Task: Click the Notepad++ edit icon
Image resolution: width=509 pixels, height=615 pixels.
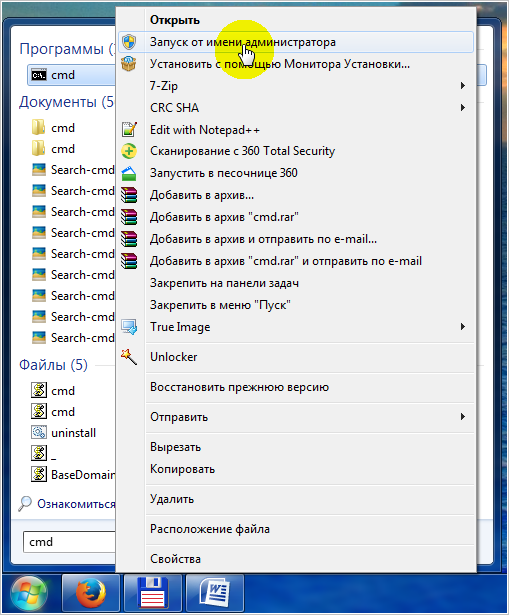Action: coord(129,129)
